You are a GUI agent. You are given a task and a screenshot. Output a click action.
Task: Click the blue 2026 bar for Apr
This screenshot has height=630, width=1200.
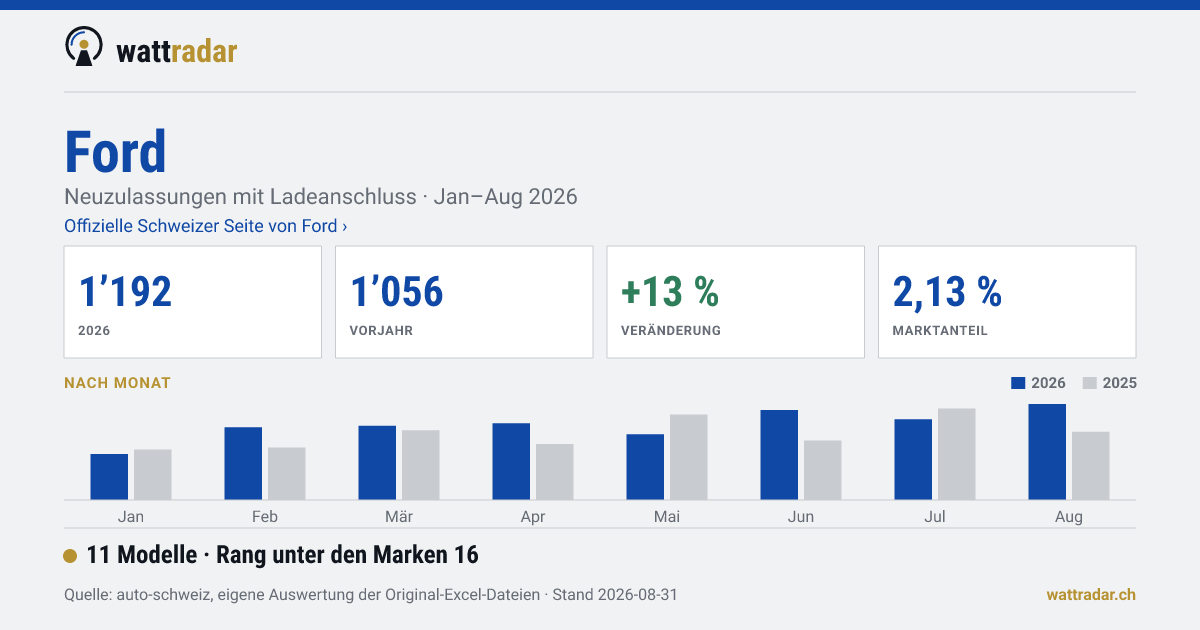[x=511, y=462]
